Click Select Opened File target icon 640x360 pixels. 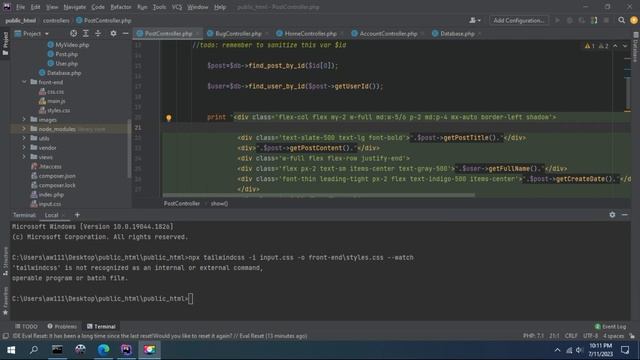click(73, 33)
